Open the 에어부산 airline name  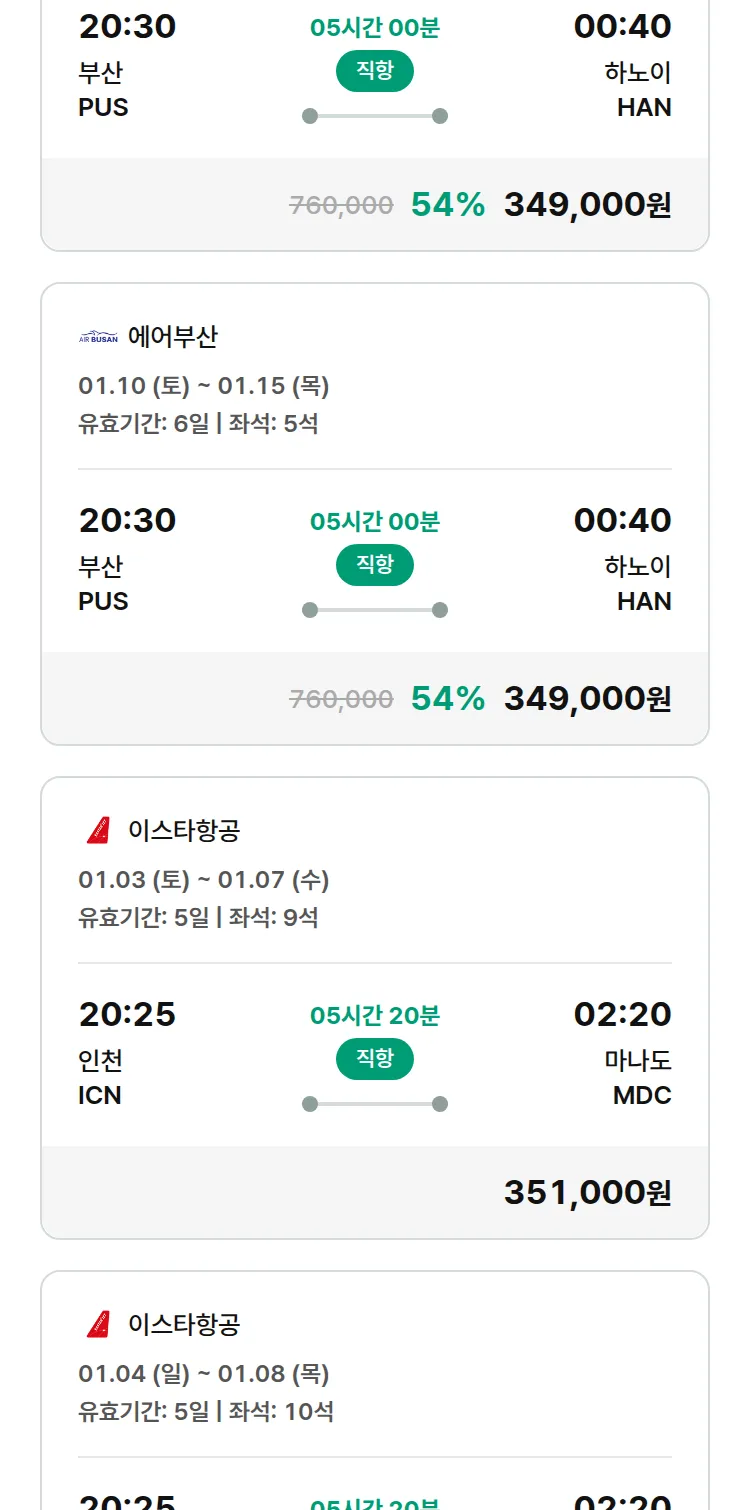[x=172, y=338]
